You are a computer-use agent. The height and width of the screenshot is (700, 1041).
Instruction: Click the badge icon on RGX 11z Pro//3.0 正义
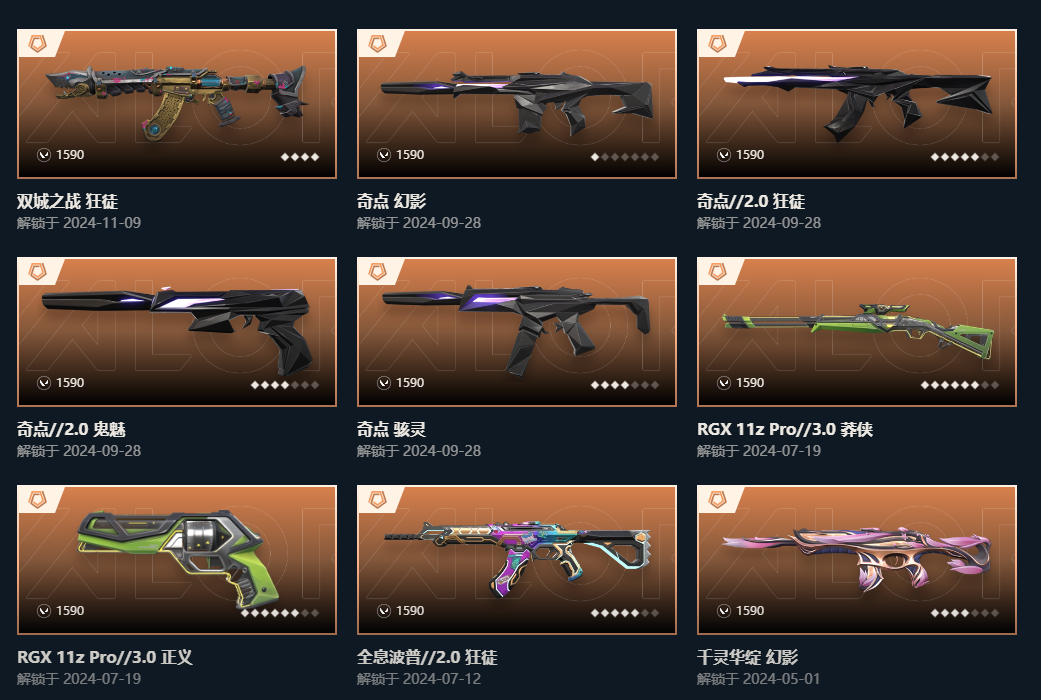click(38, 499)
